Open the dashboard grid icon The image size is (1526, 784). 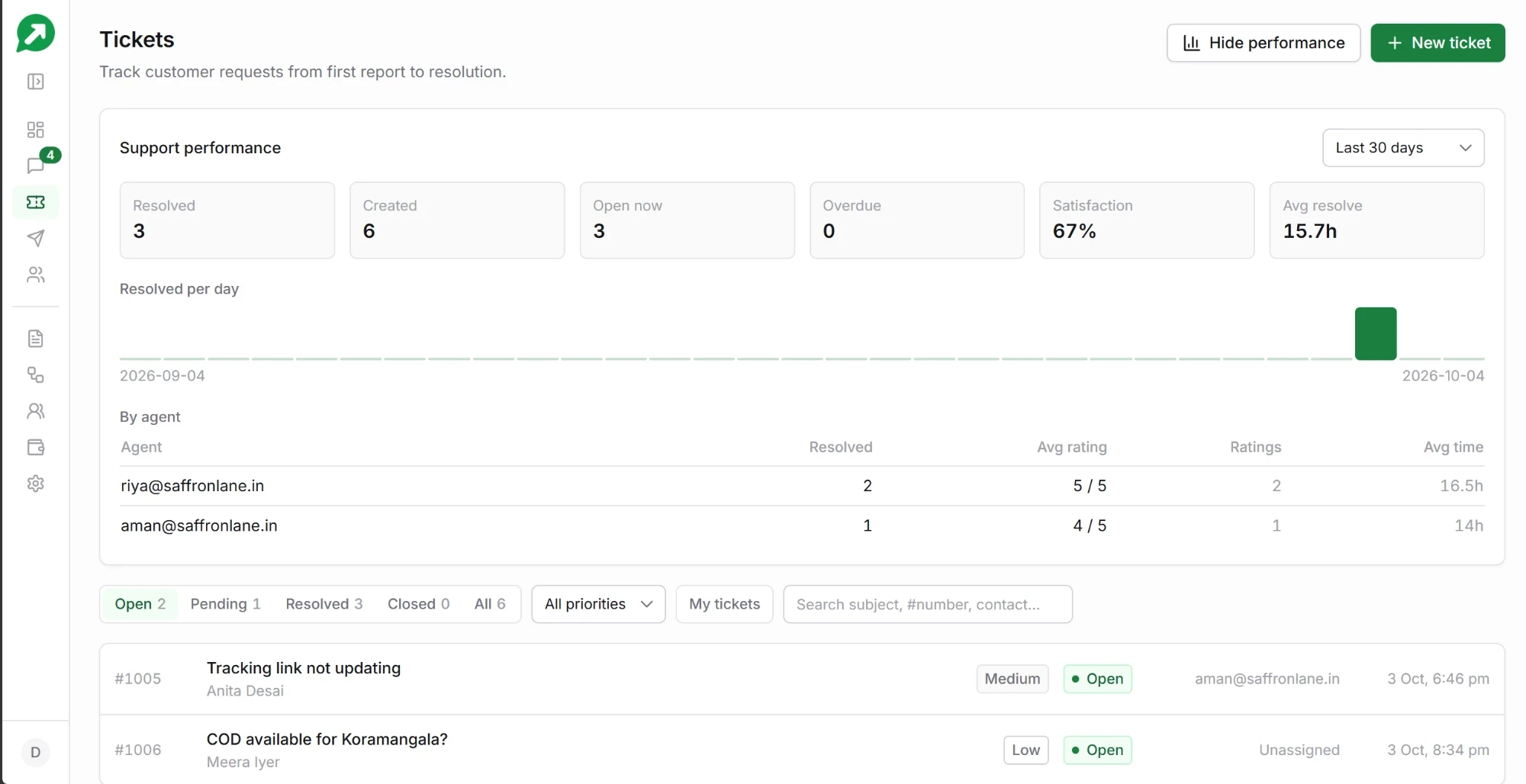35,130
